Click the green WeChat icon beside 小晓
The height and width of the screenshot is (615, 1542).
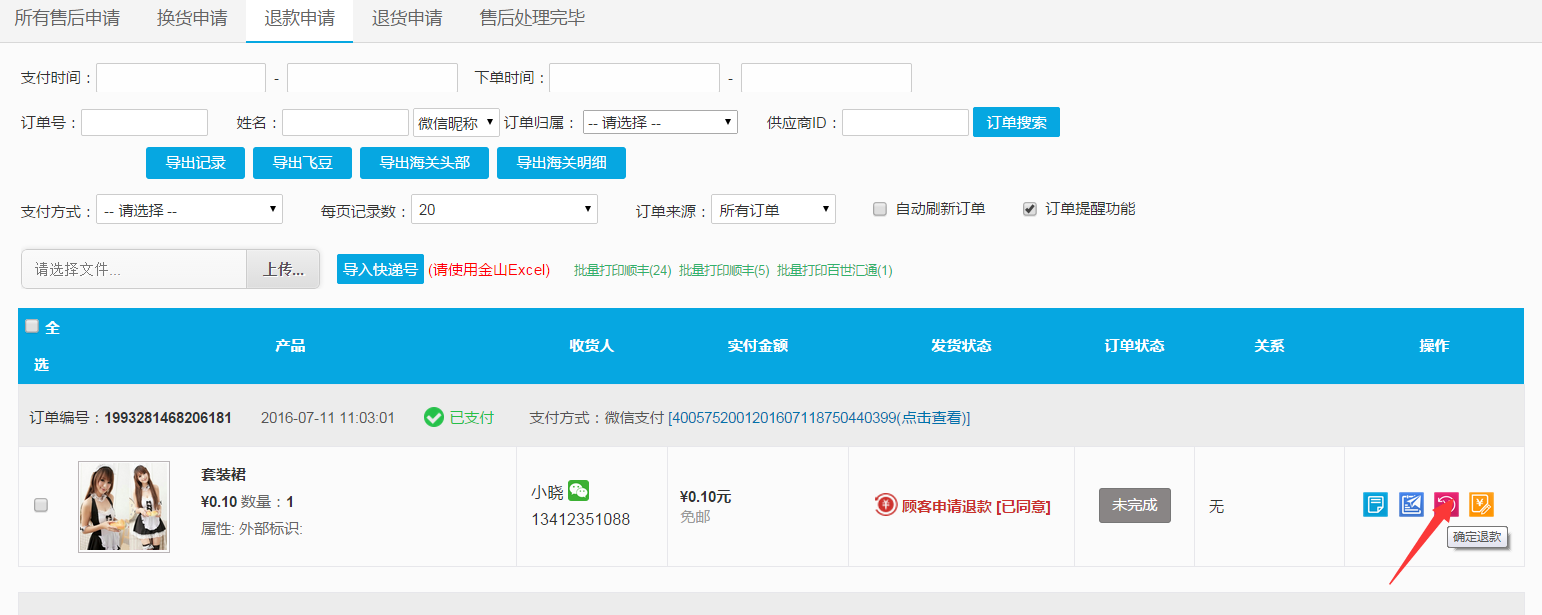click(578, 491)
